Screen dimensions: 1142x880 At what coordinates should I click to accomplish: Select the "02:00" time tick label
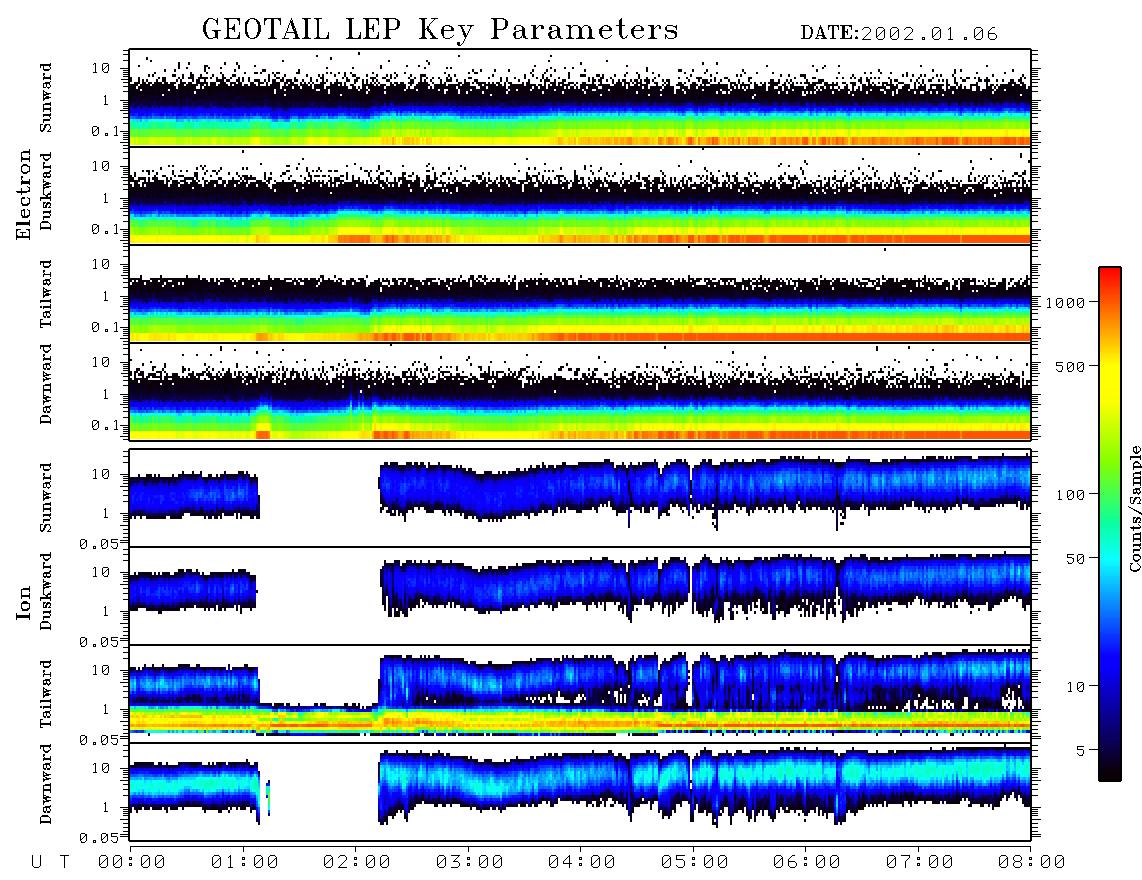tap(357, 862)
